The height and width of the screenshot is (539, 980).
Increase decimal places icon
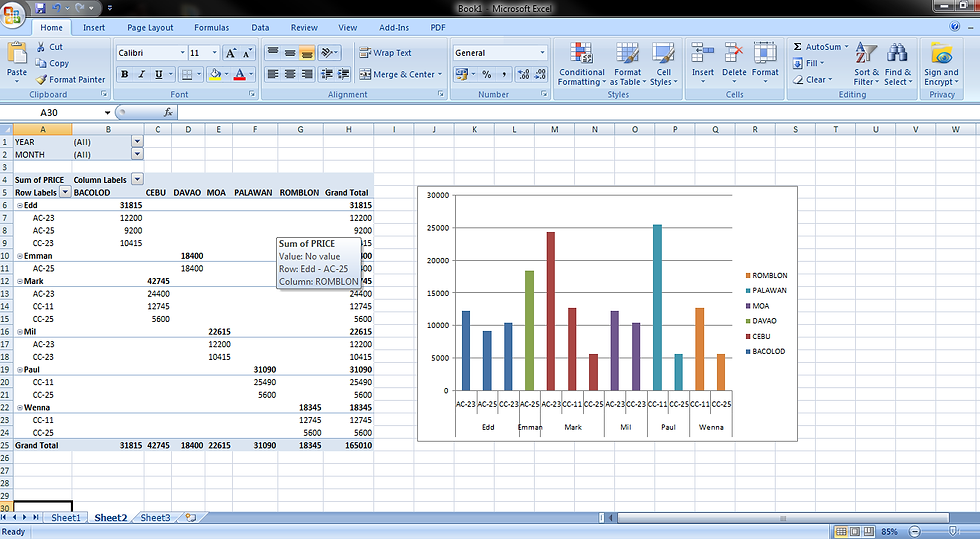524,74
